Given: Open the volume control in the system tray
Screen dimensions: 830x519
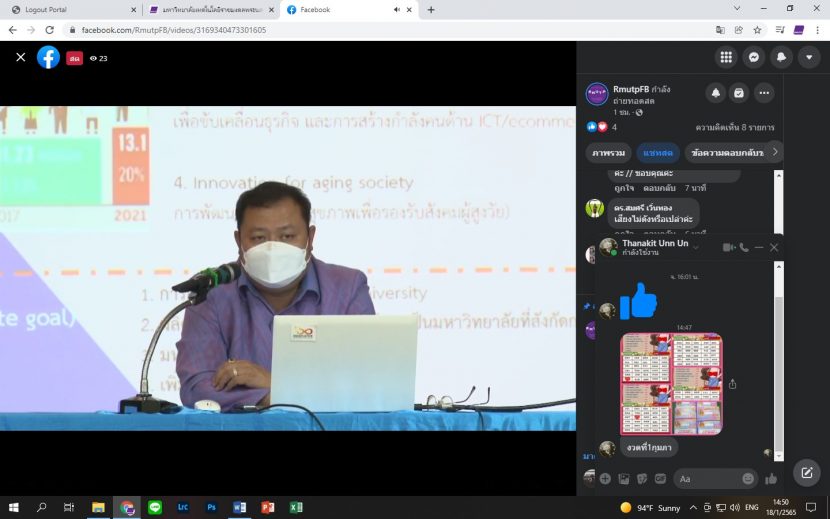Looking at the screenshot, I should (735, 507).
